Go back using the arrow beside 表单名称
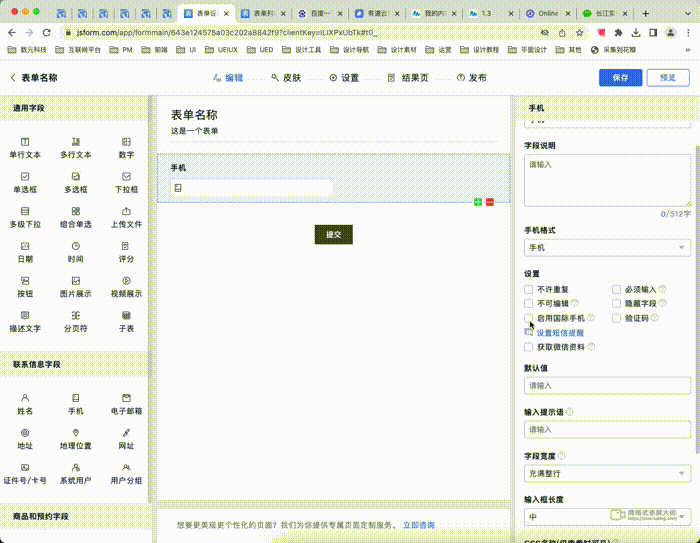 pos(12,78)
